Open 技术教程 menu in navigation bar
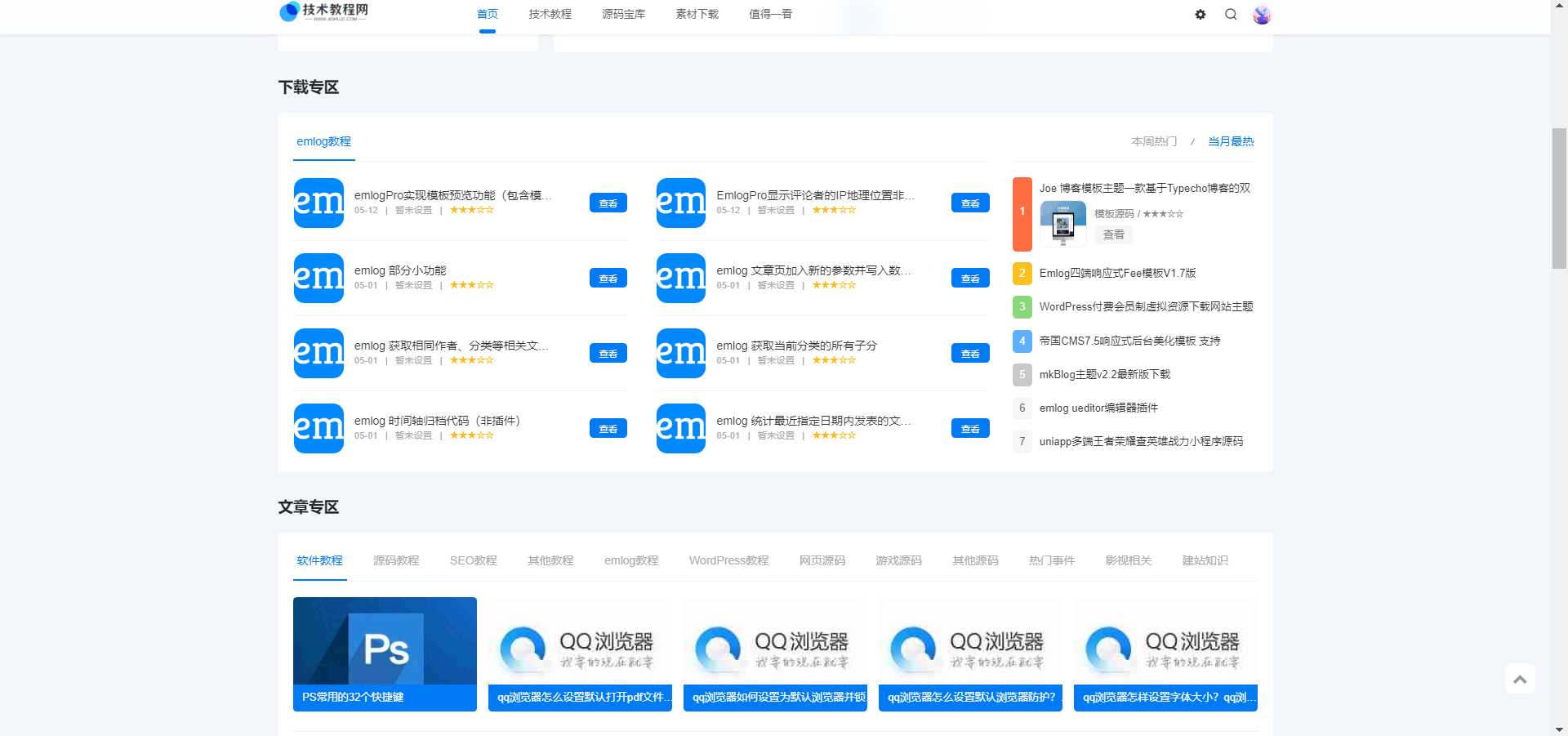Screen dimensions: 1568x736 tap(550, 14)
